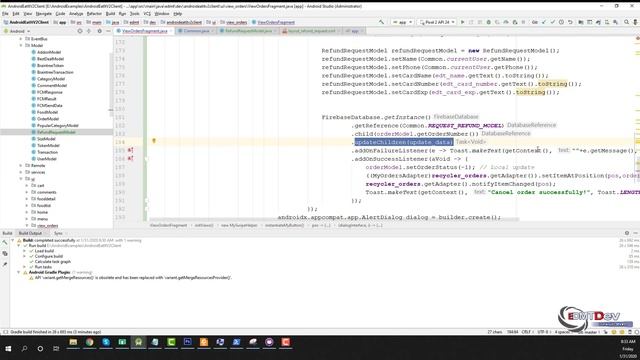Image resolution: width=640 pixels, height=360 pixels.
Task: Click the taskbar search magnifier icon
Action: [x=24, y=349]
